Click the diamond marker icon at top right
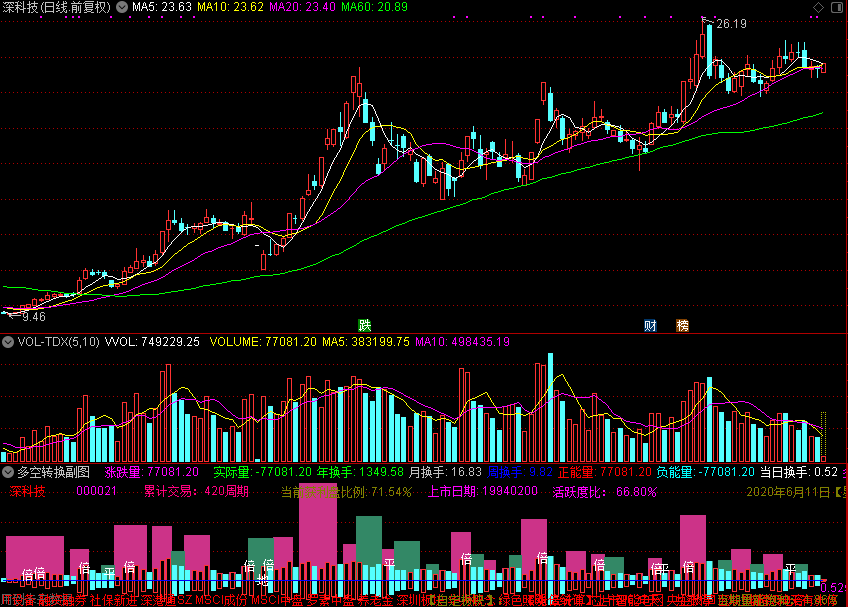The image size is (848, 607). (818, 7)
